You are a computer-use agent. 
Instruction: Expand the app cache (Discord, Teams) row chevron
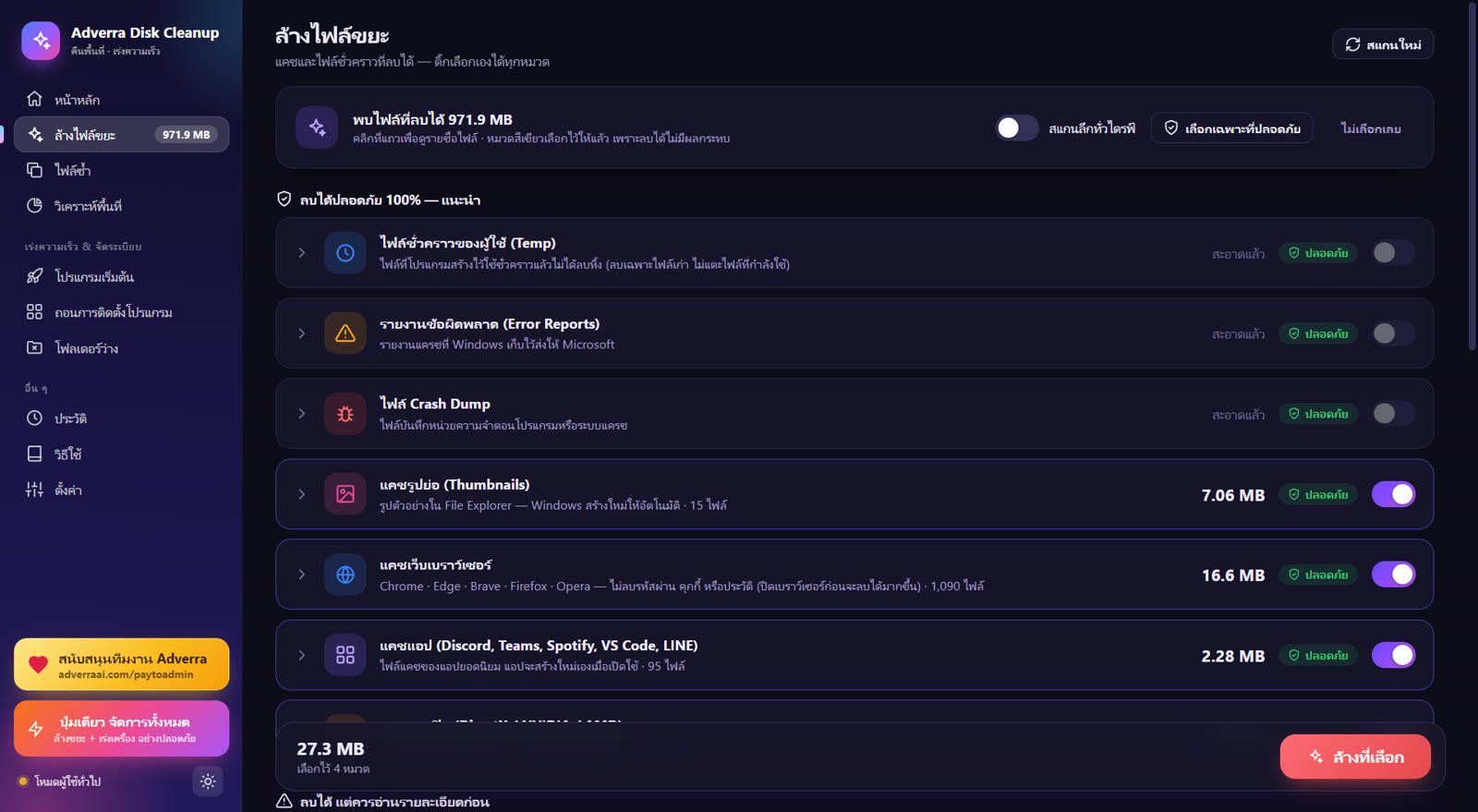pos(302,655)
